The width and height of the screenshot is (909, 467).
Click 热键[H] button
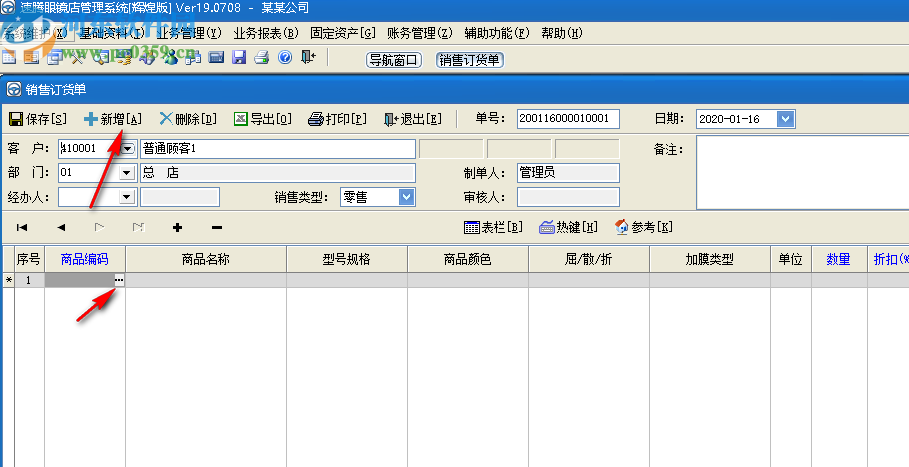pos(569,227)
